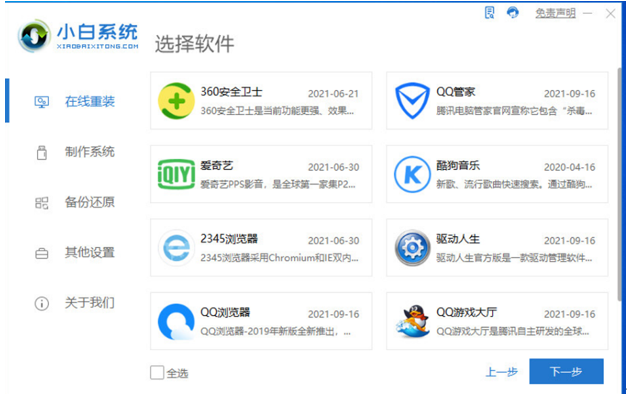The height and width of the screenshot is (396, 627).
Task: Select the QQ浏览器 cloud icon
Action: 176,322
